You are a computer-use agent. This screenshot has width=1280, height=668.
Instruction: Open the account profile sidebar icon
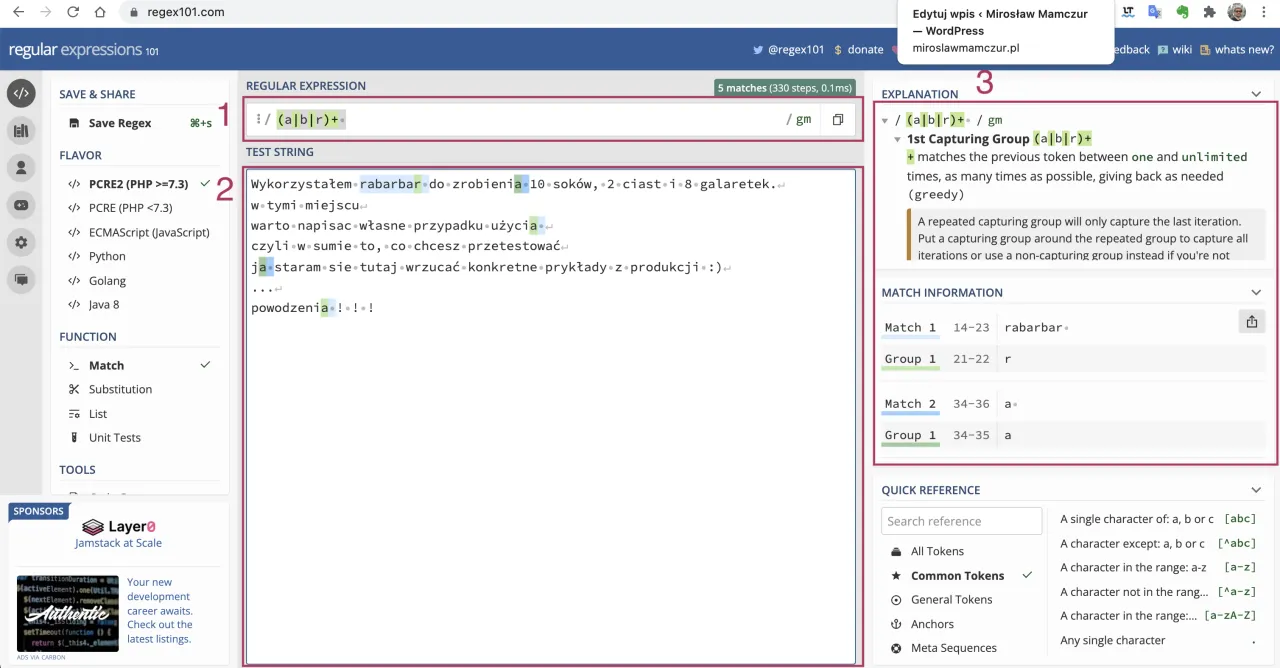(x=20, y=167)
